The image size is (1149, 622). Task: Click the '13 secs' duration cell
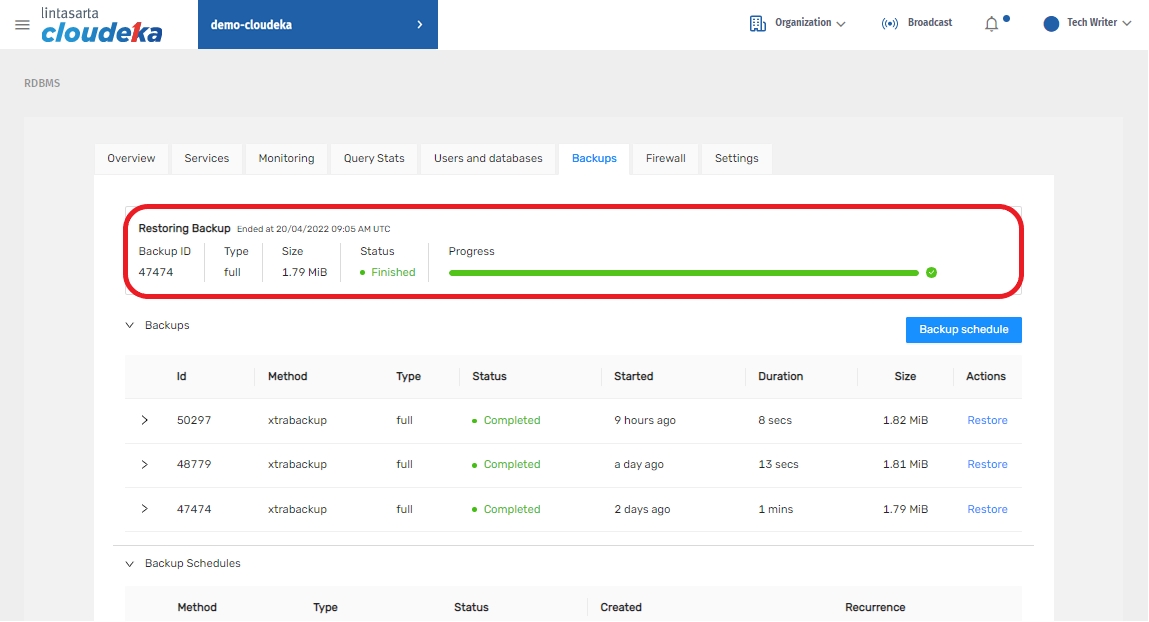point(778,464)
